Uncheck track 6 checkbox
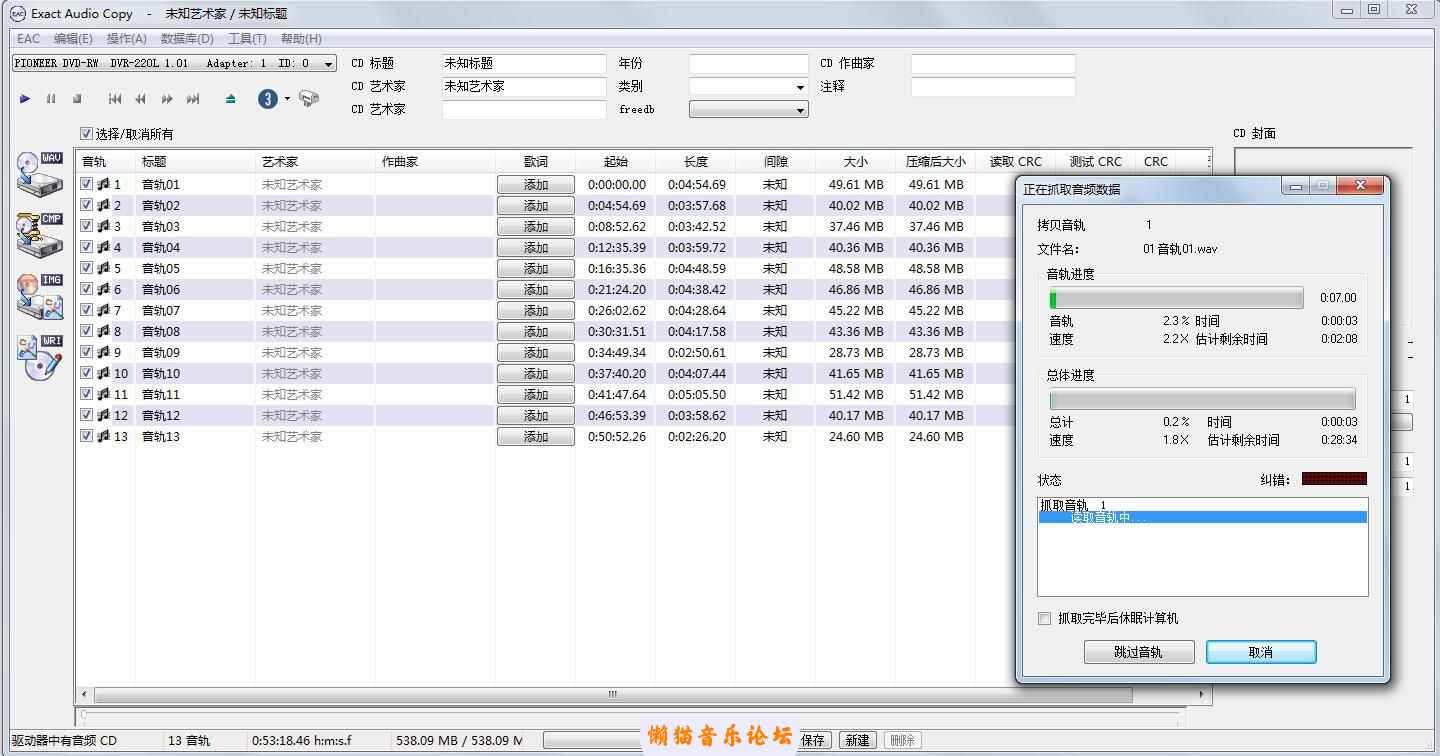Viewport: 1440px width, 756px height. [87, 289]
